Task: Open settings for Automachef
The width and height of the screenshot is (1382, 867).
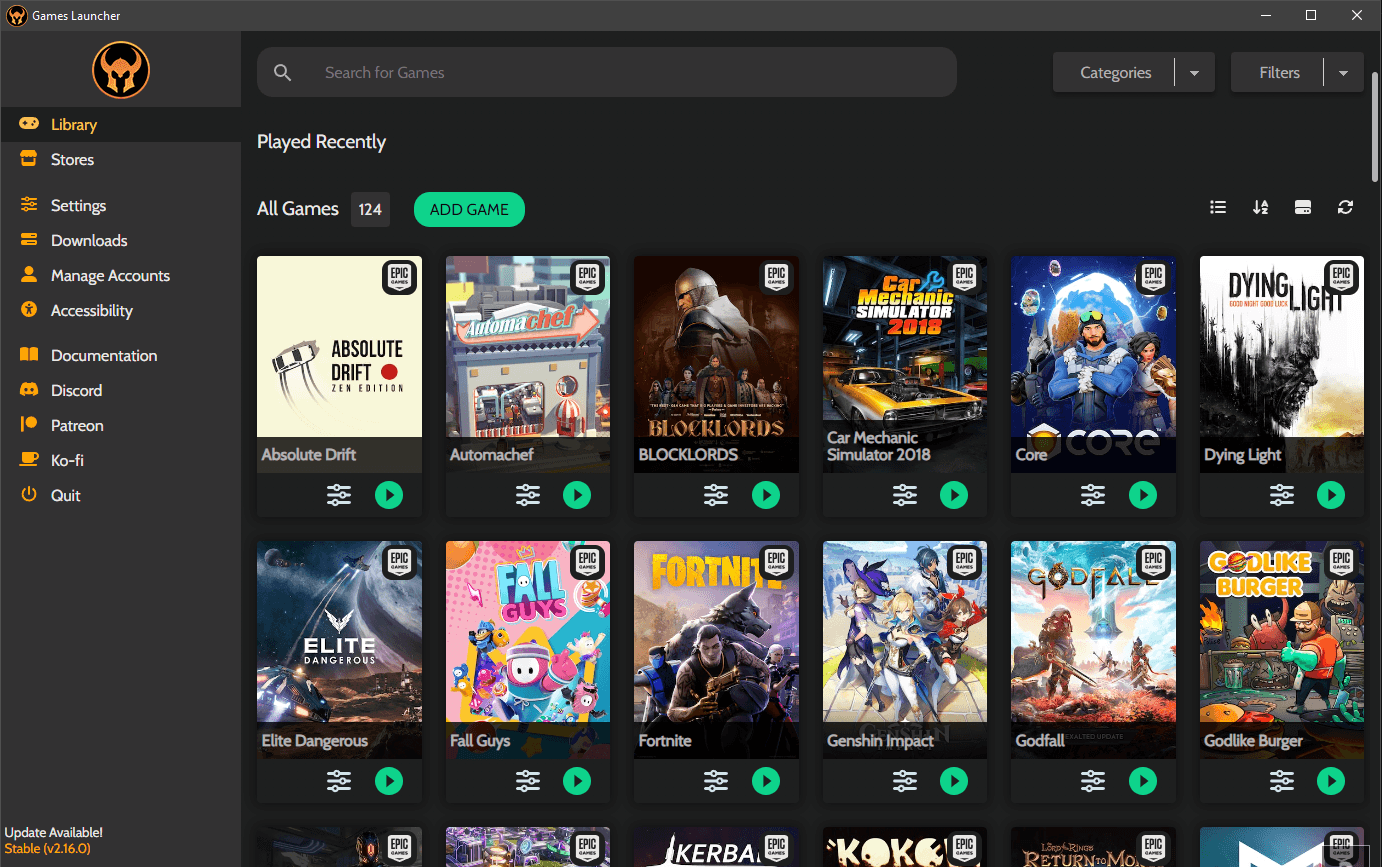Action: click(x=528, y=495)
